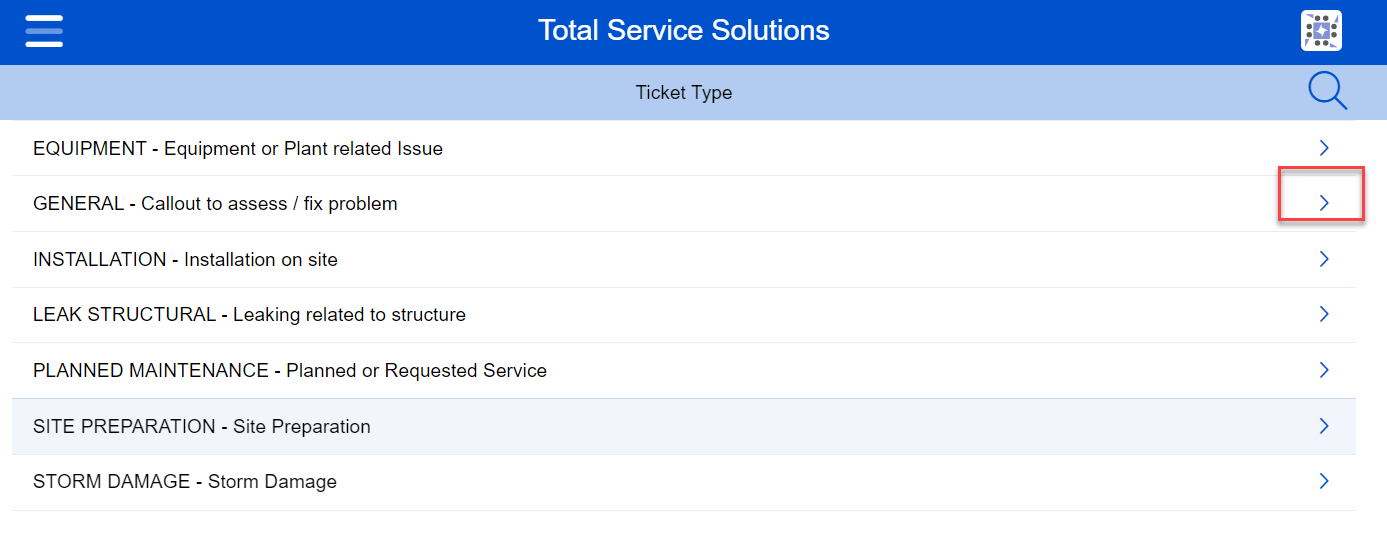
Task: Pick SITE PREPARATION ticket type
Action: 202,427
